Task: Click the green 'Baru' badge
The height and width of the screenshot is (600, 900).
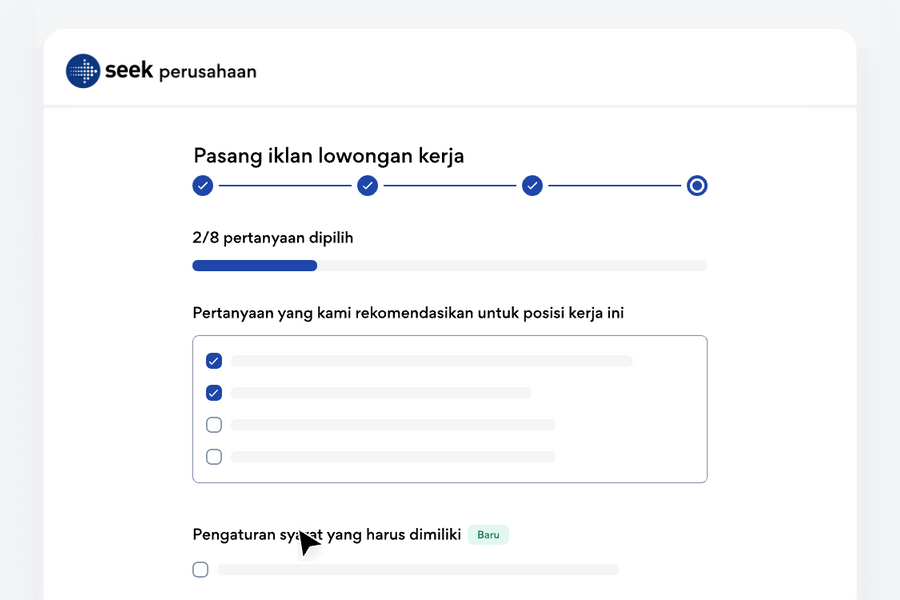Action: click(488, 535)
